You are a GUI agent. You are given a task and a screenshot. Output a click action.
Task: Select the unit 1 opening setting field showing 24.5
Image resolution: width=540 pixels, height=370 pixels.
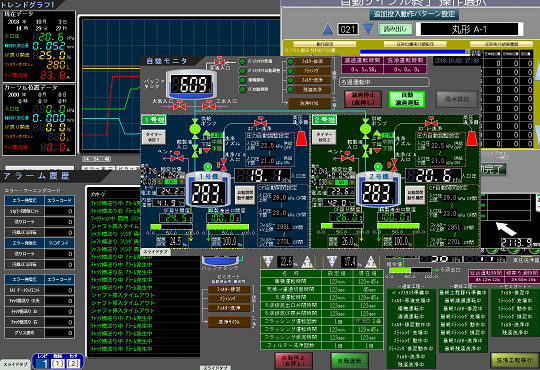click(x=175, y=241)
